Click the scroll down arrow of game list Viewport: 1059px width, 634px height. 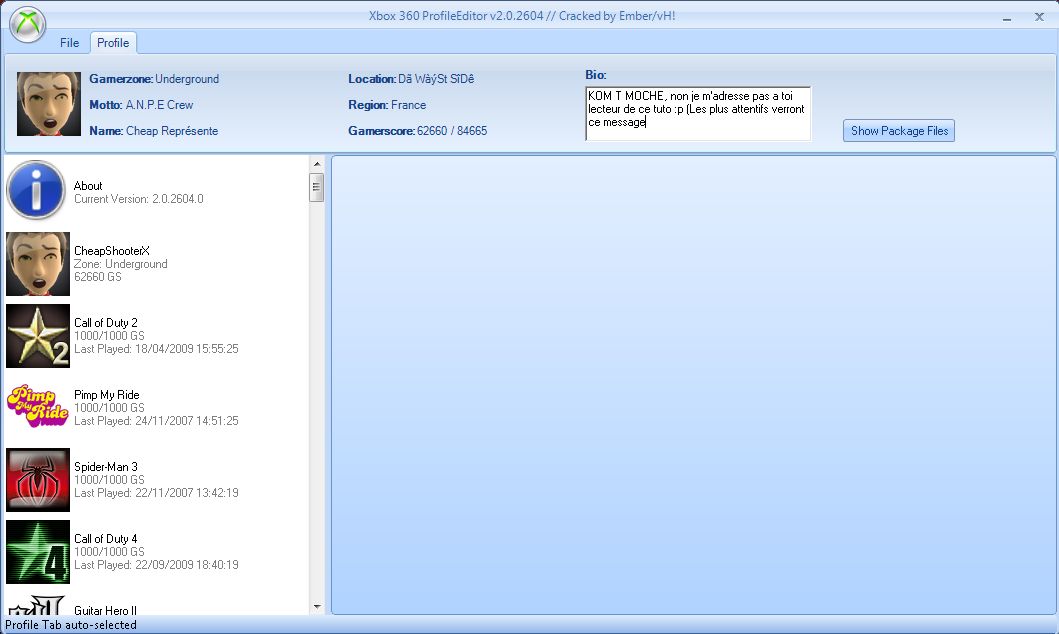click(x=317, y=607)
